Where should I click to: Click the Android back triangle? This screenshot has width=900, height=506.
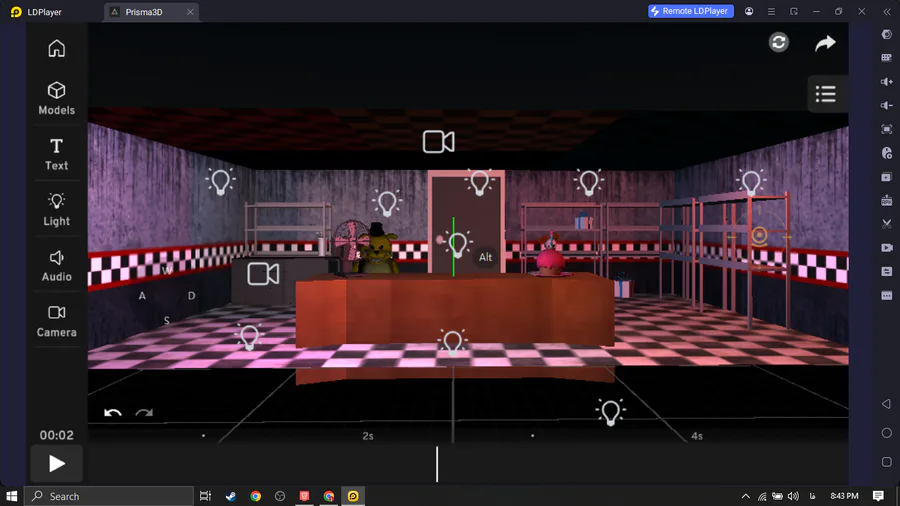click(886, 404)
